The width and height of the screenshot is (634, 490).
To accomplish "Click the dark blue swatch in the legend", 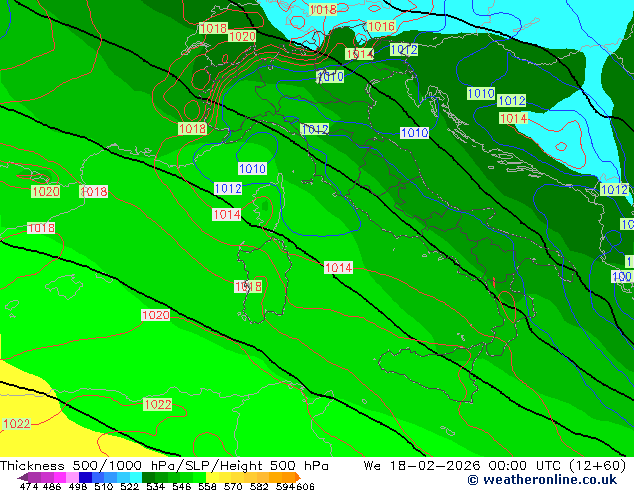I will (85, 477).
